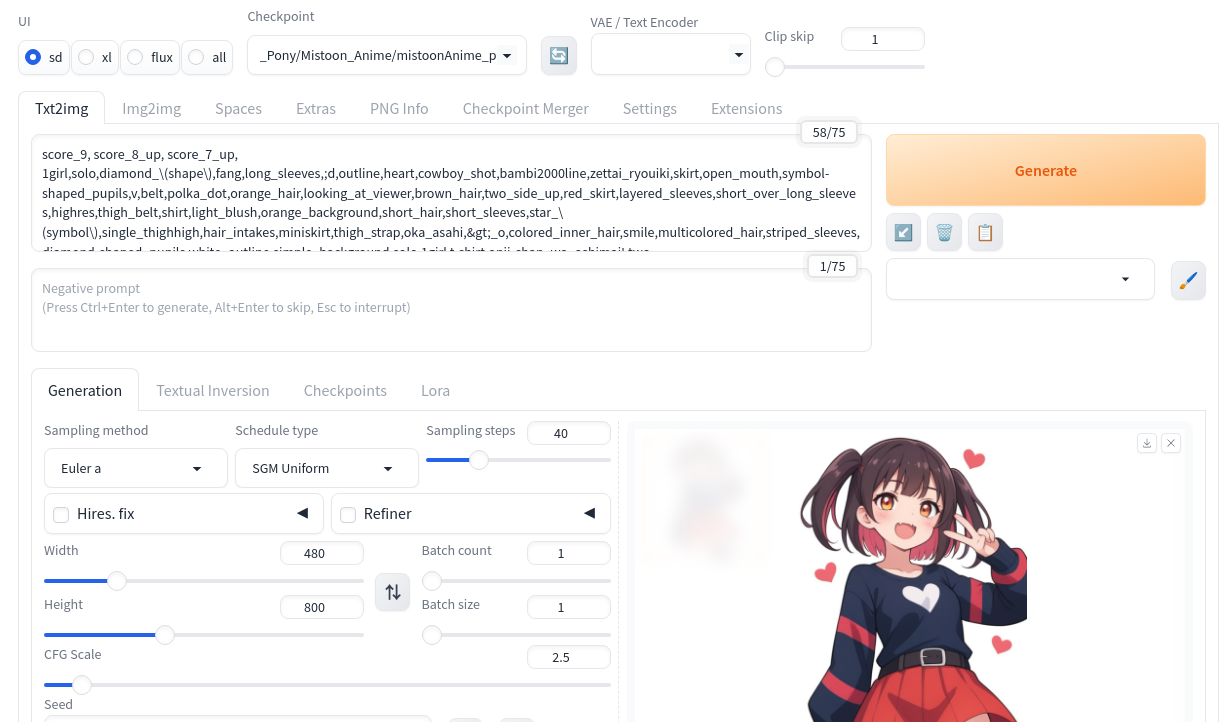Adjust the Width slider
Viewport: 1231px width, 722px height.
coord(204,581)
